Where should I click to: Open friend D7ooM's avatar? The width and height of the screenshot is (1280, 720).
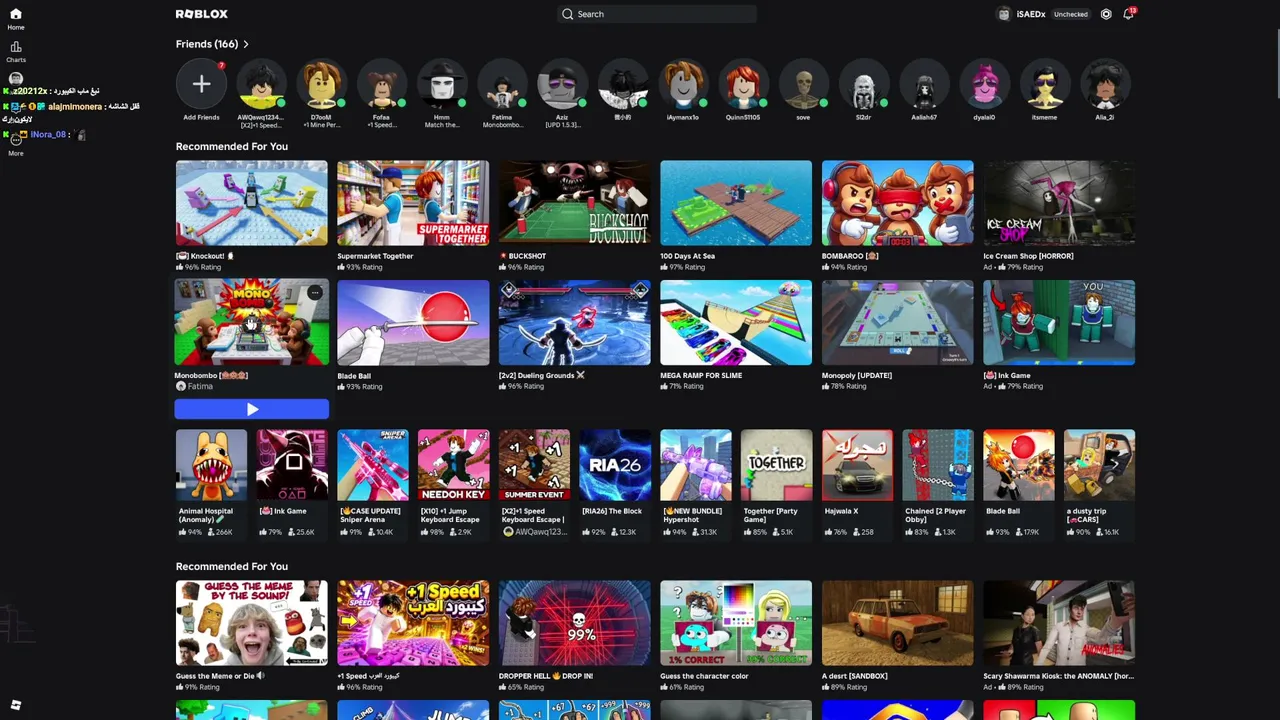[x=321, y=85]
